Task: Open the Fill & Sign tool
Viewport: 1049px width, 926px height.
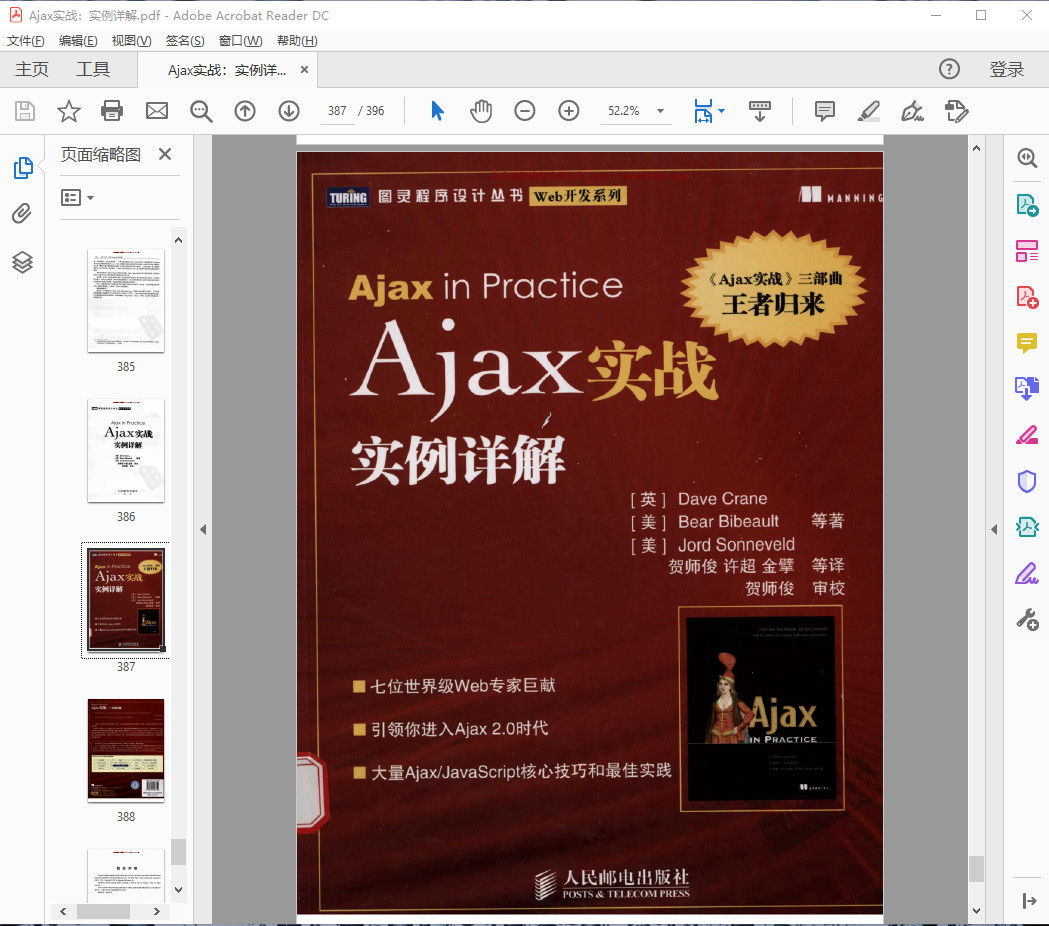Action: [1026, 572]
